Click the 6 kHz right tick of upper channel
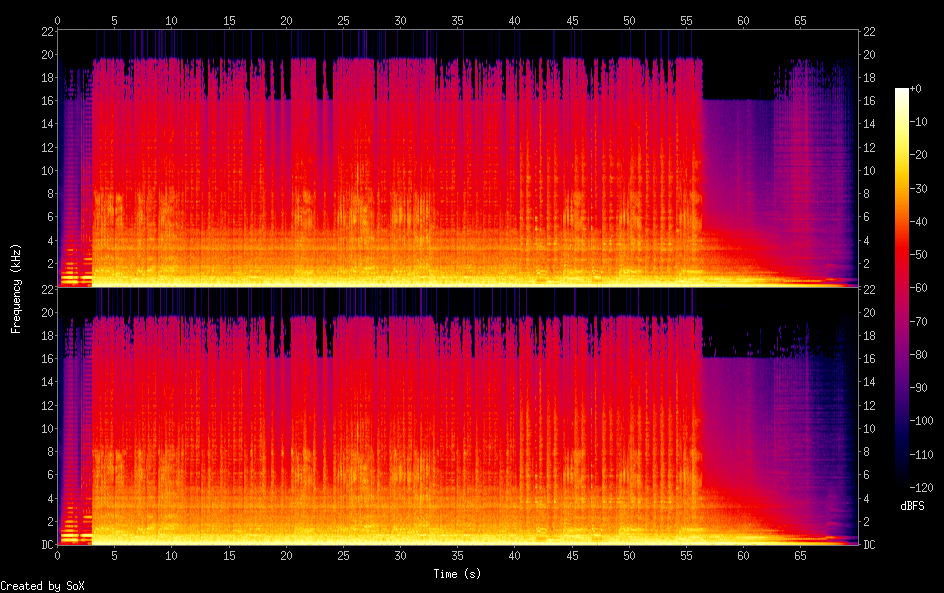The height and width of the screenshot is (593, 944). pos(870,217)
